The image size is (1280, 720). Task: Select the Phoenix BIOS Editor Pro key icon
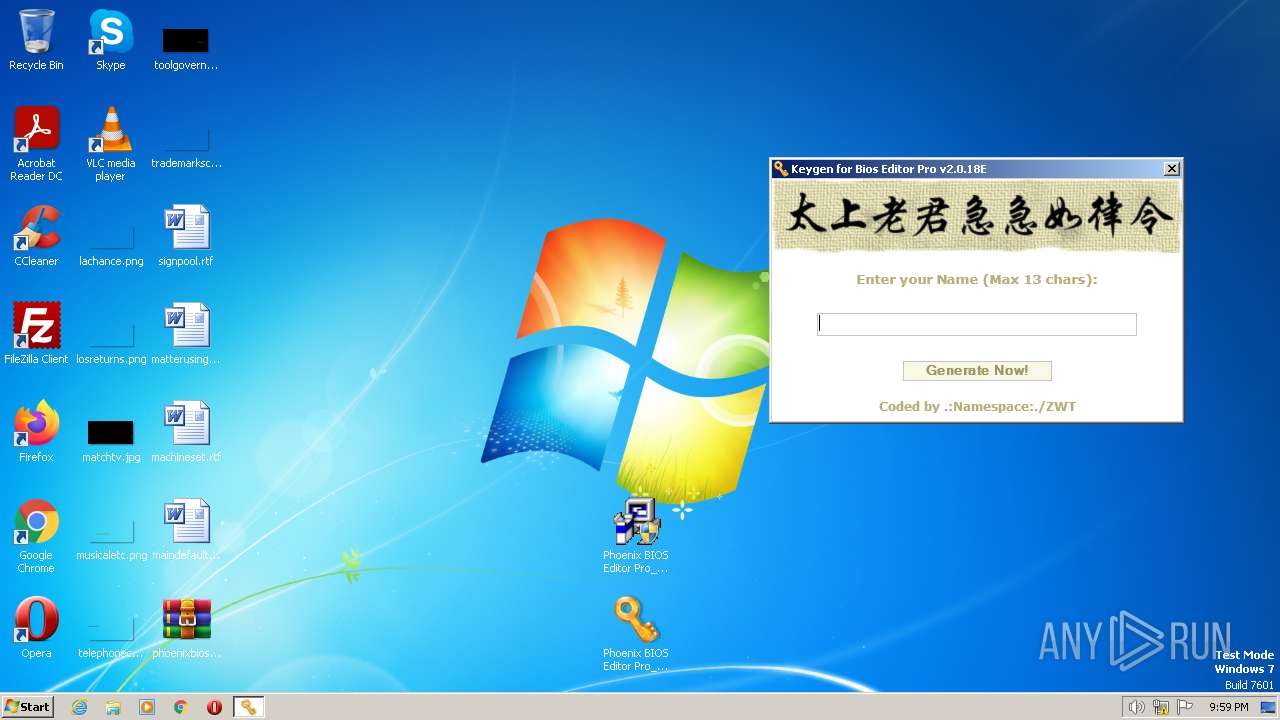pos(636,633)
